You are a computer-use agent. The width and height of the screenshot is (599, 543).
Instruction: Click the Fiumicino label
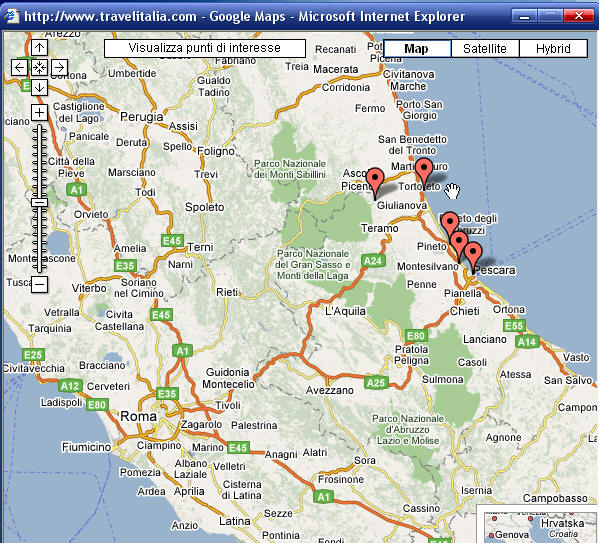pos(87,447)
